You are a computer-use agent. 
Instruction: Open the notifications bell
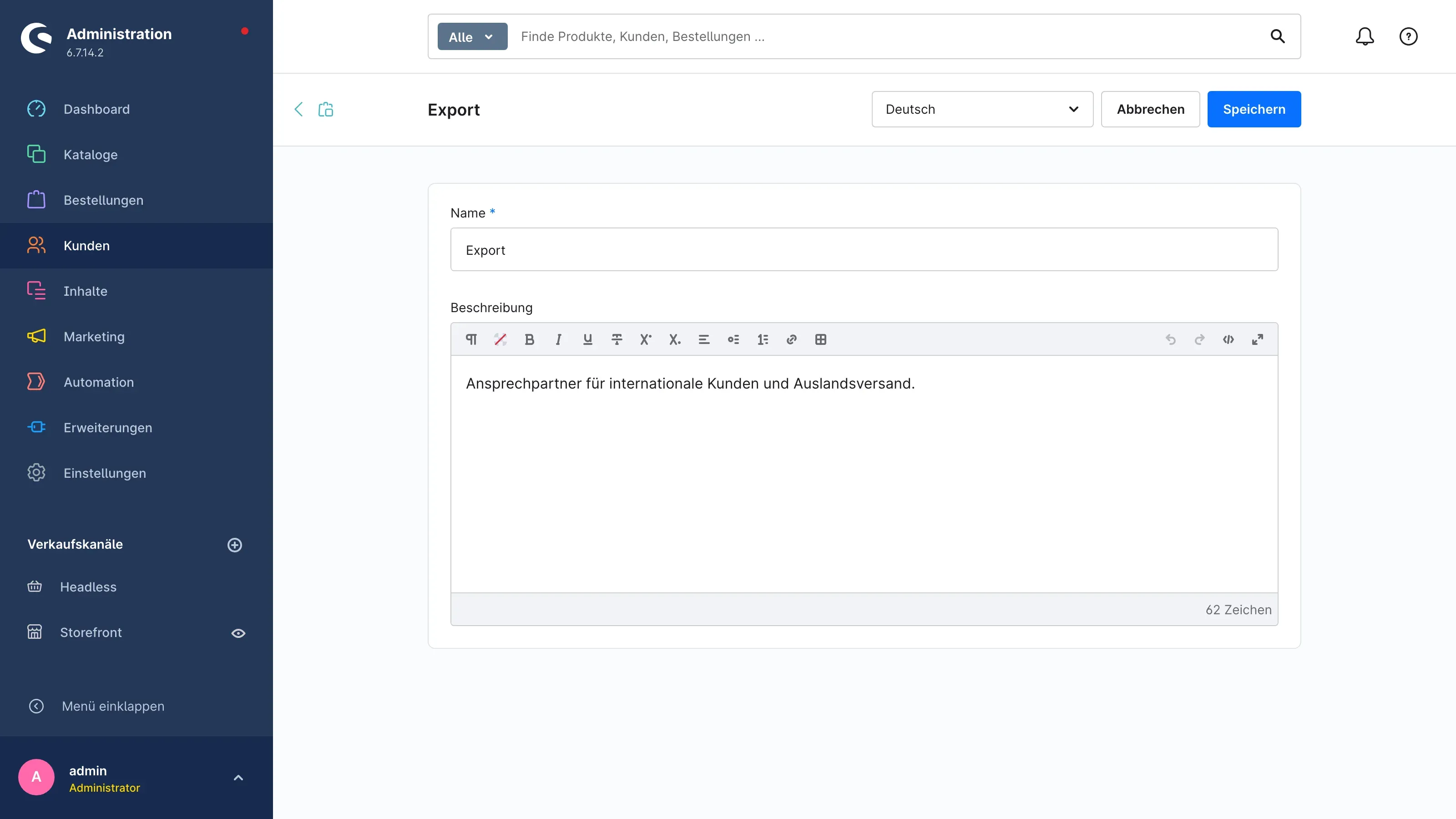click(1365, 37)
